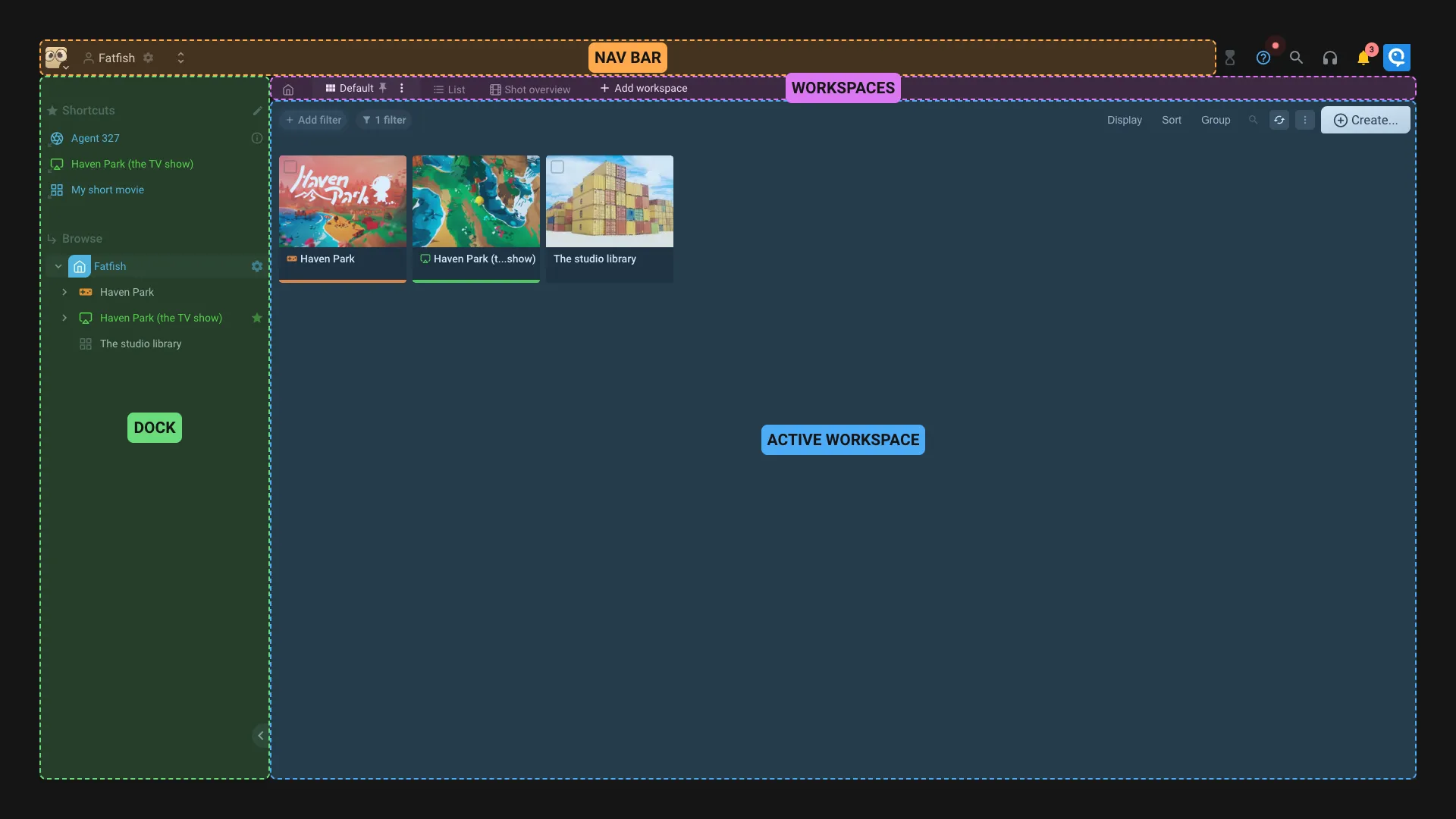
Task: Click the notifications bell icon
Action: click(1363, 58)
